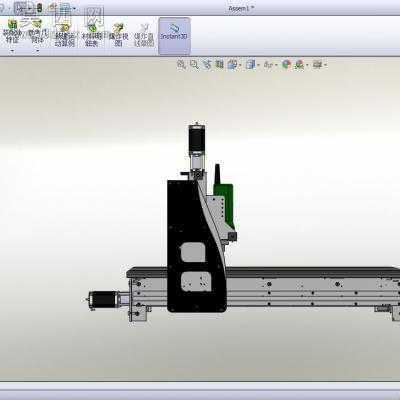Create an Exploded View
This screenshot has height=400, width=400.
tap(118, 35)
